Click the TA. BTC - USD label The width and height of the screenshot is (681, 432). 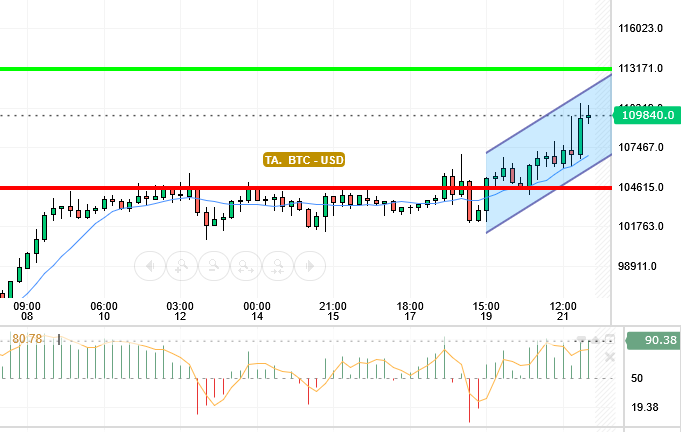pyautogui.click(x=304, y=160)
